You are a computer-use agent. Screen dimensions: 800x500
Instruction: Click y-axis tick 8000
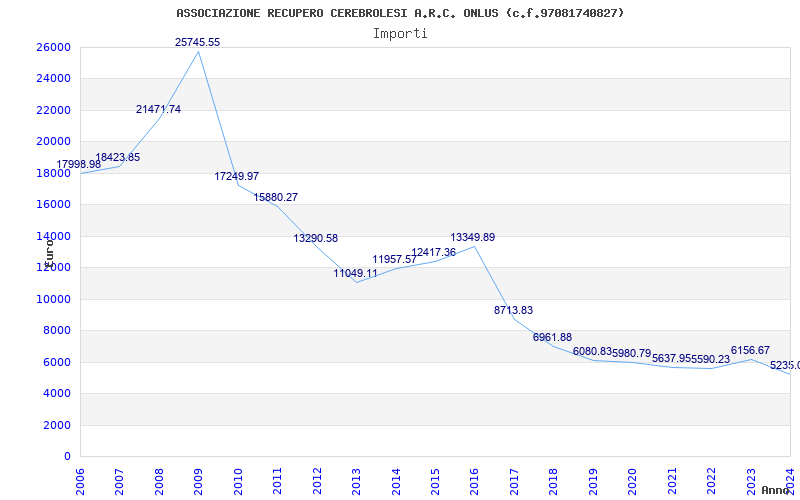click(x=57, y=330)
